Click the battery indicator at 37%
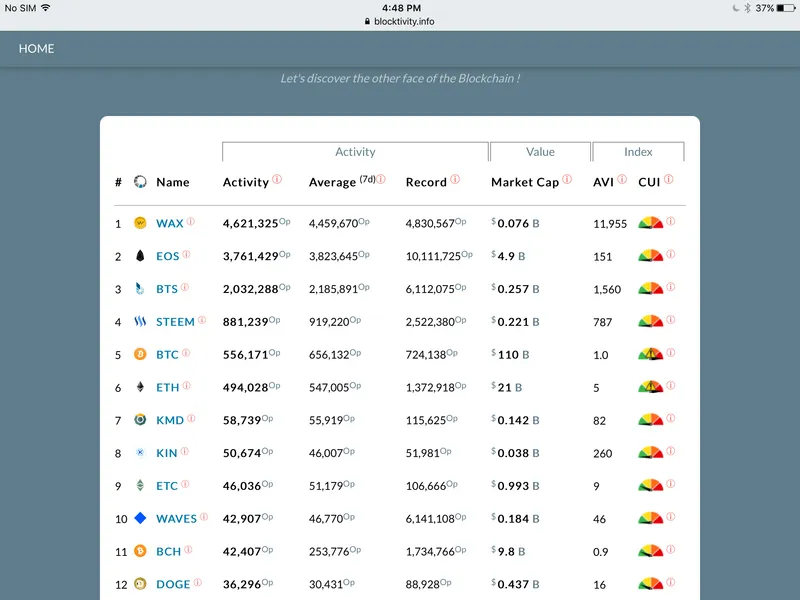The image size is (800, 600). [x=786, y=8]
